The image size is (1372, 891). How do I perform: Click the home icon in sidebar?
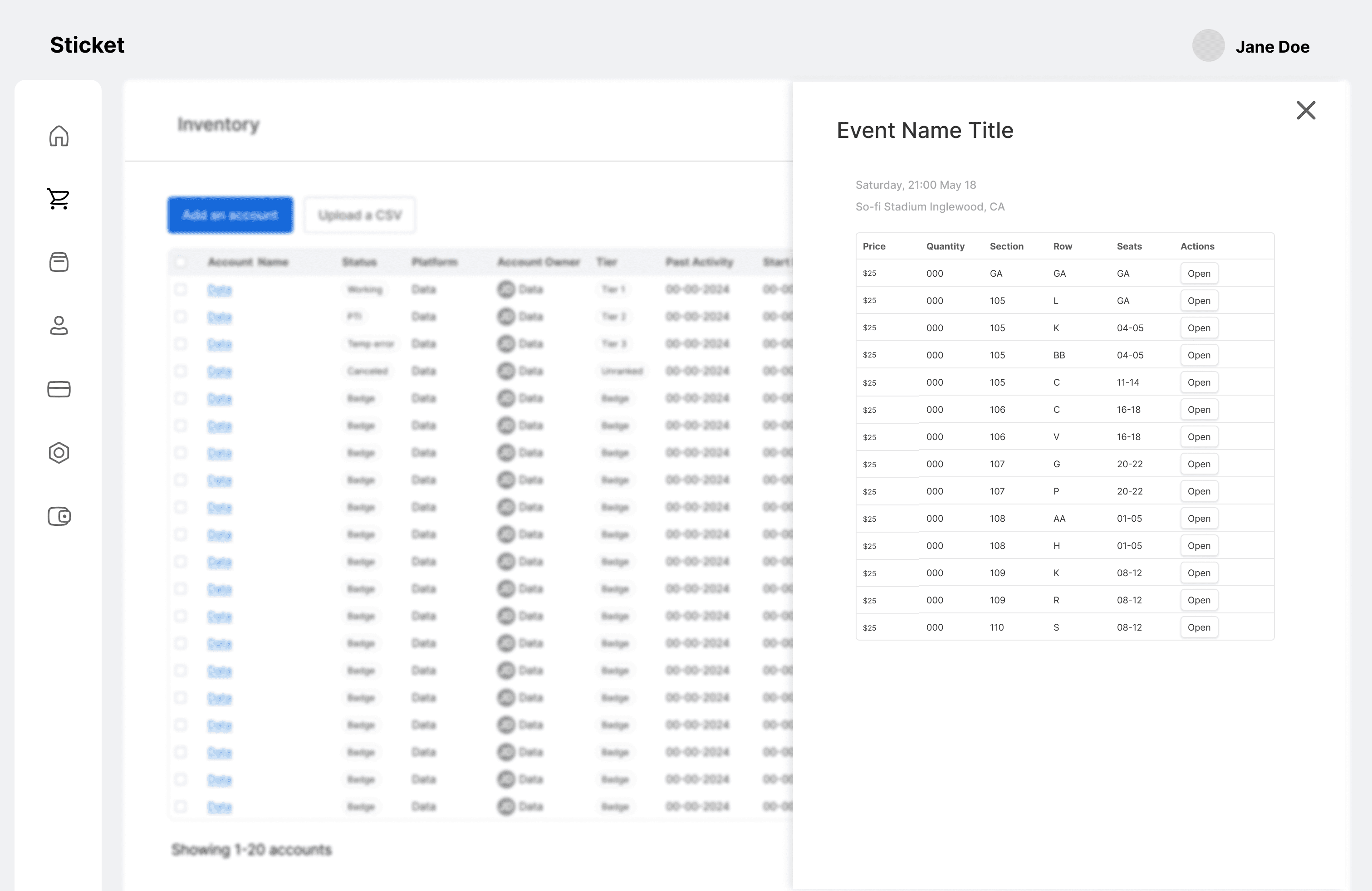tap(59, 136)
